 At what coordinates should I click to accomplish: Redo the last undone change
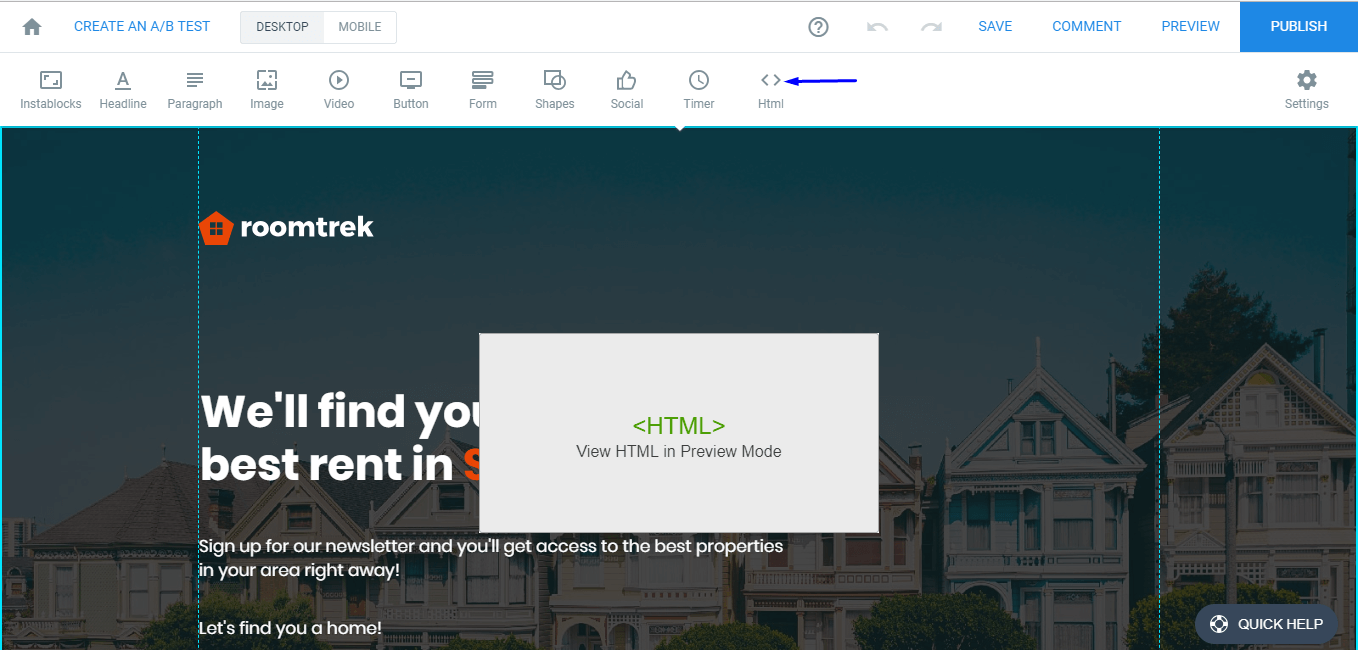(x=932, y=27)
